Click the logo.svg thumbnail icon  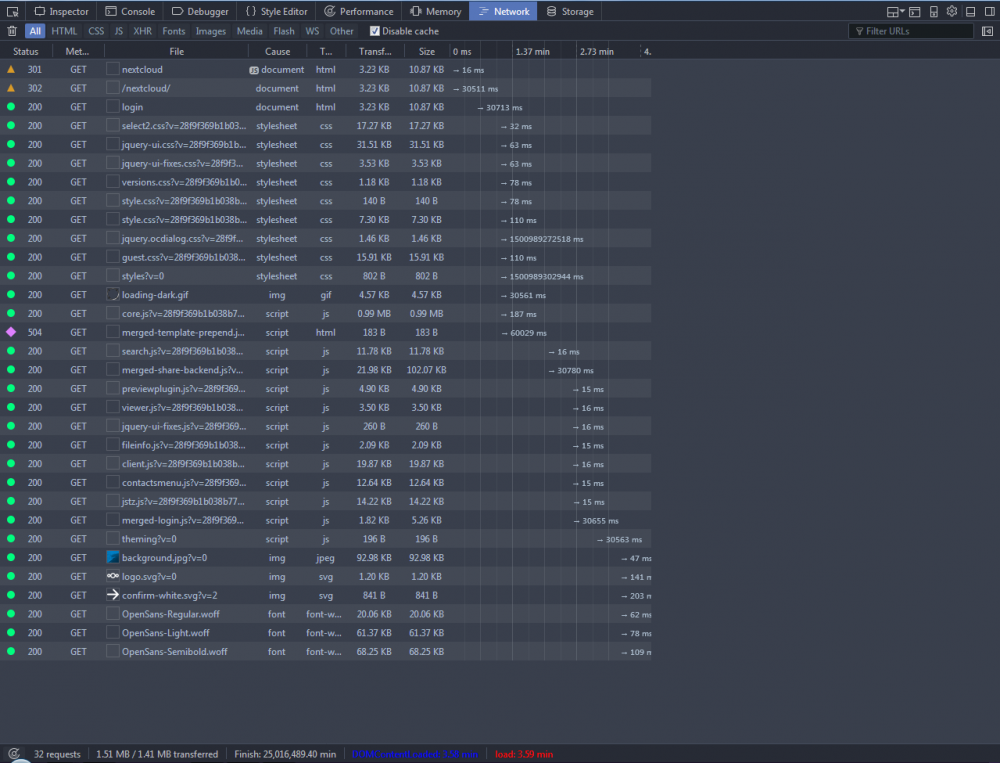[x=113, y=576]
